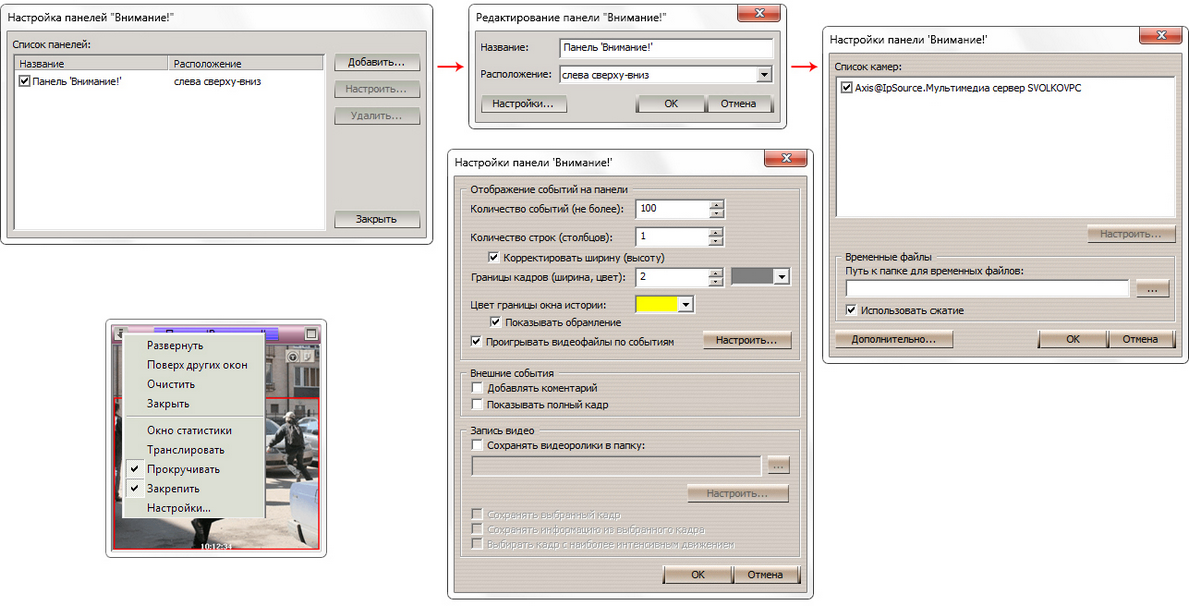Enable 'Показывать полный кадр' checkbox
Image resolution: width=1189 pixels, height=606 pixels.
478,405
